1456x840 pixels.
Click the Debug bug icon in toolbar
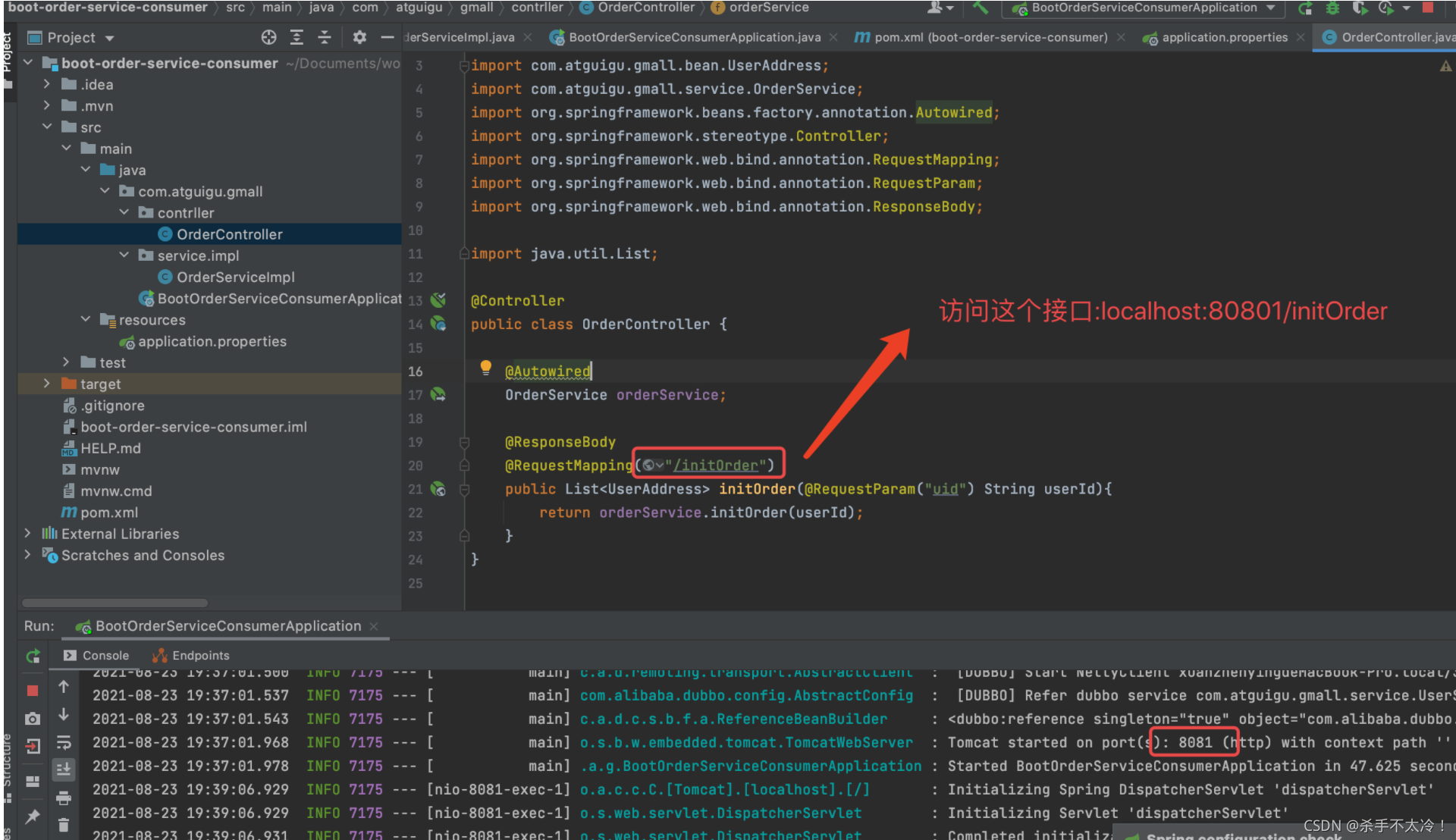click(x=1332, y=8)
